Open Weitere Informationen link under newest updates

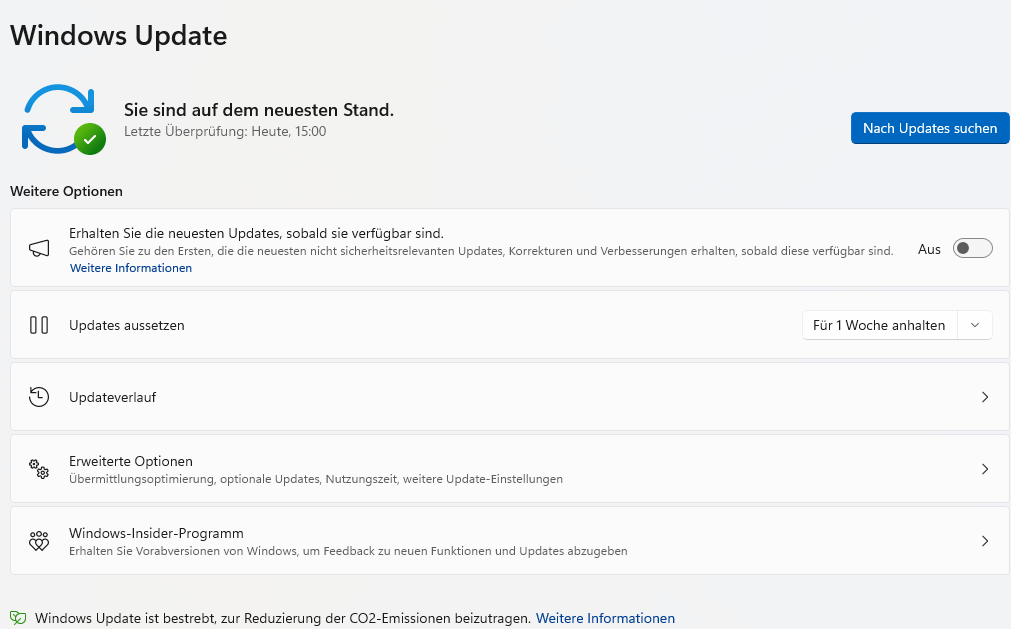tap(131, 268)
